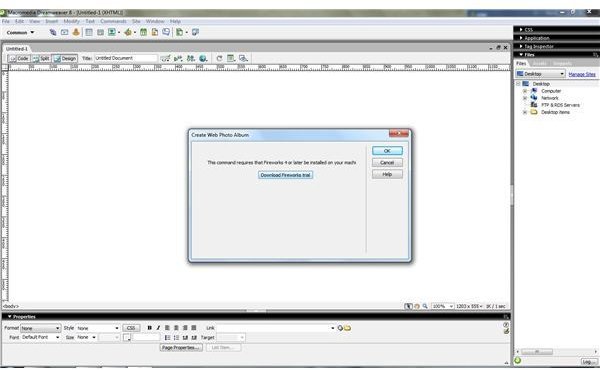Click the Unordered List icon in Properties
This screenshot has width=600, height=370.
point(167,337)
